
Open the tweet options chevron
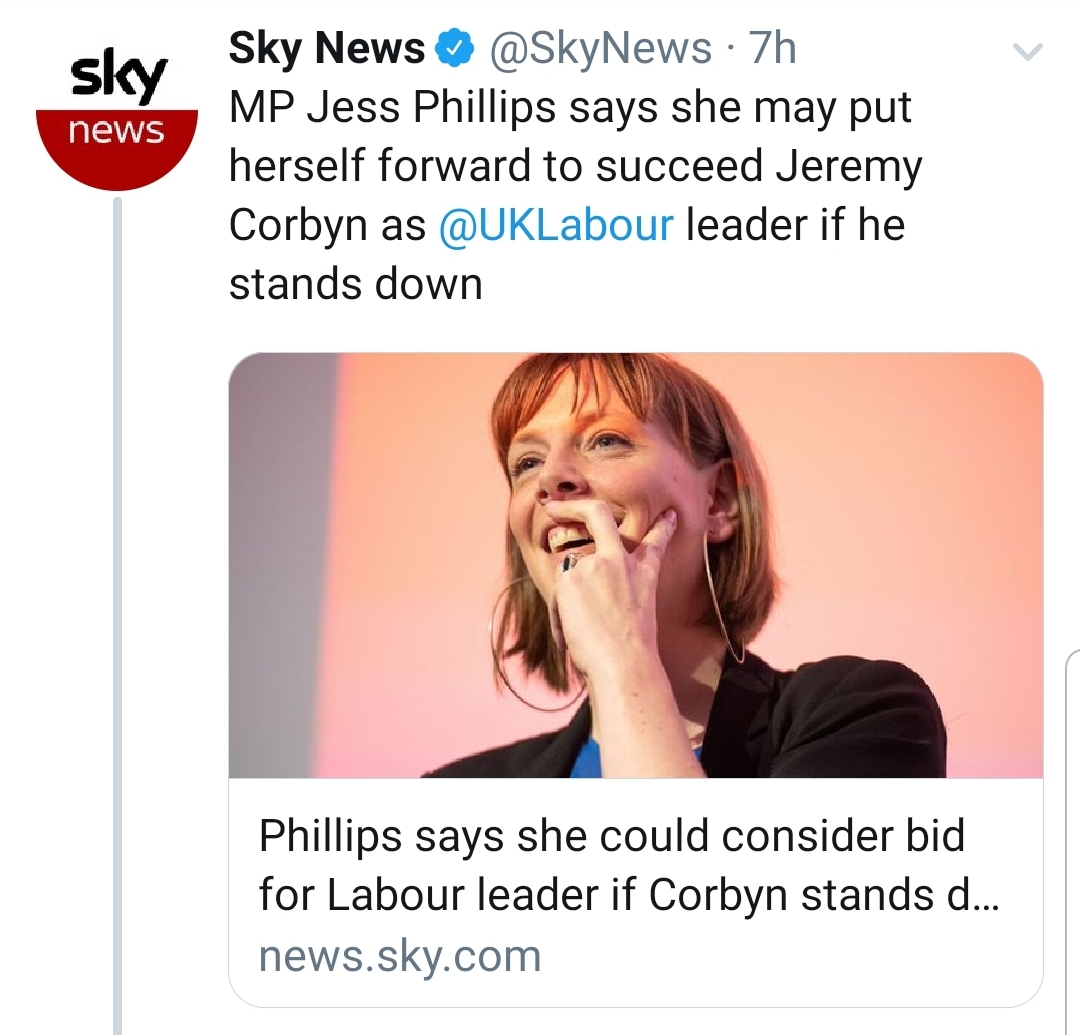[x=1030, y=52]
